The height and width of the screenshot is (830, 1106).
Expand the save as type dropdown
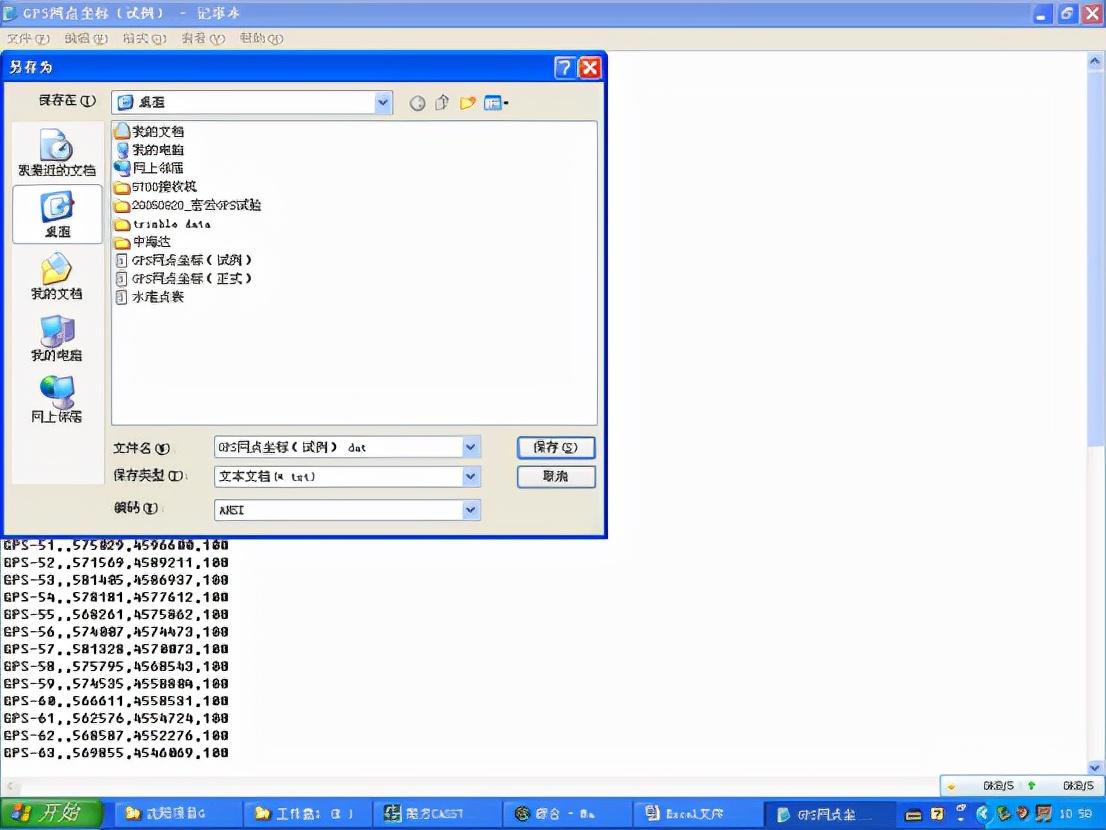pos(471,477)
